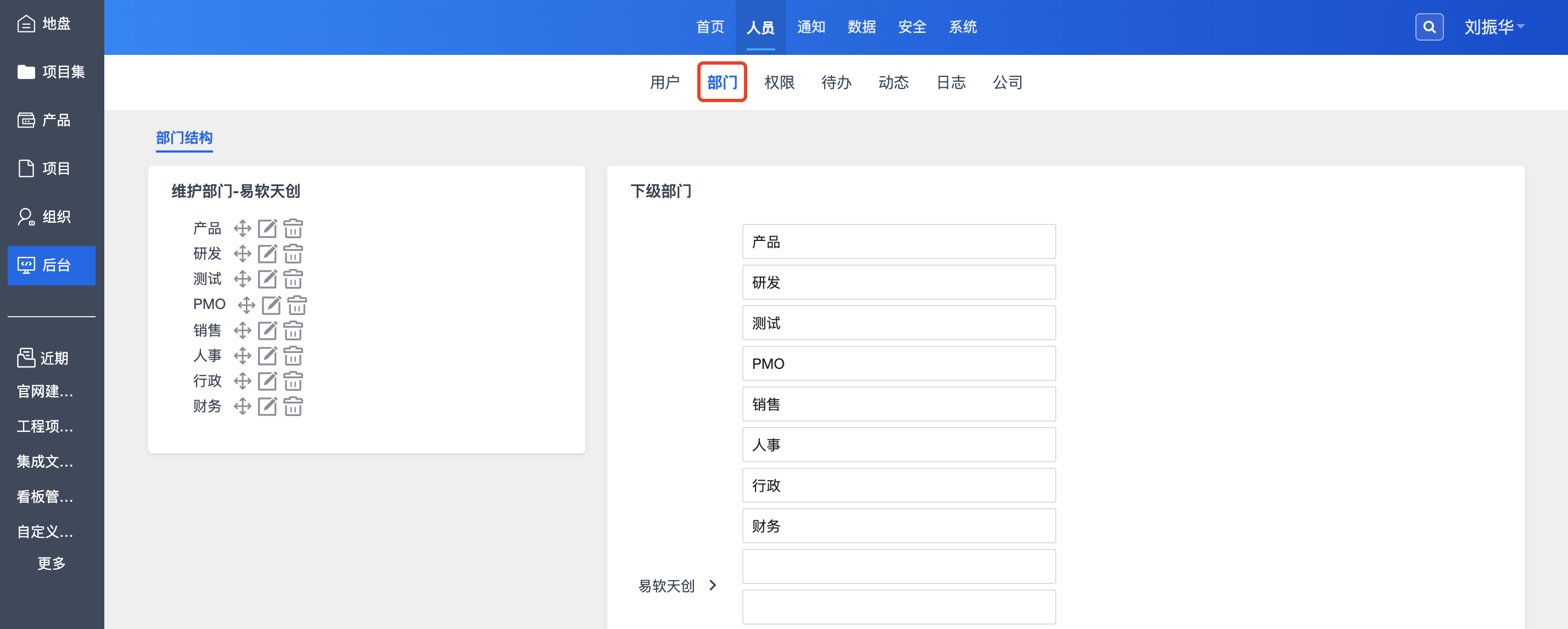The image size is (1568, 629).
Task: Delete the 测试 department via trash icon
Action: (293, 279)
